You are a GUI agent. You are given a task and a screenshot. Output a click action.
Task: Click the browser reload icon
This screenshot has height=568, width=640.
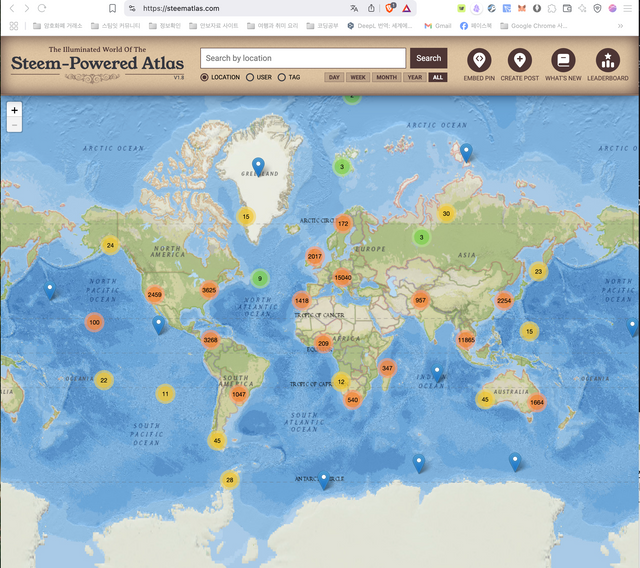point(42,8)
